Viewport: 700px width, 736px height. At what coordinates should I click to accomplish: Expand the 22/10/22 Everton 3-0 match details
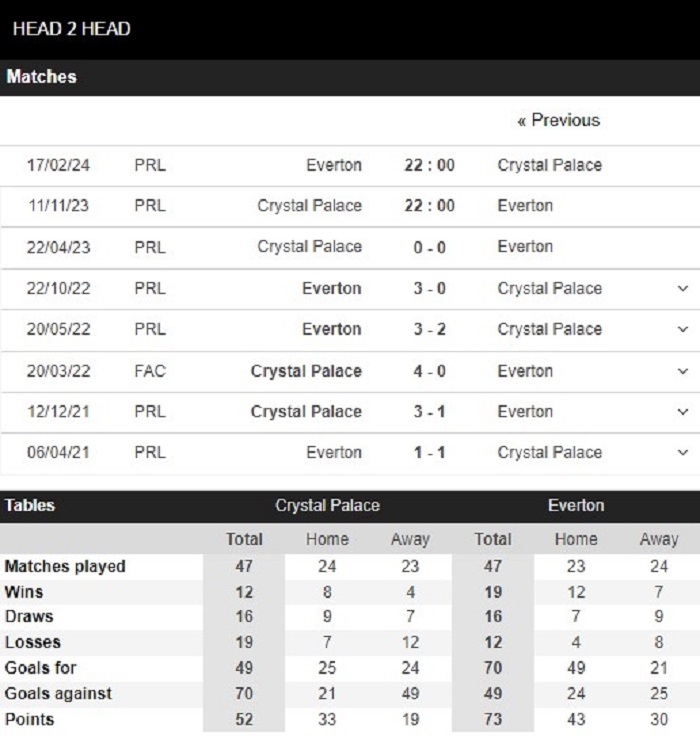click(683, 288)
